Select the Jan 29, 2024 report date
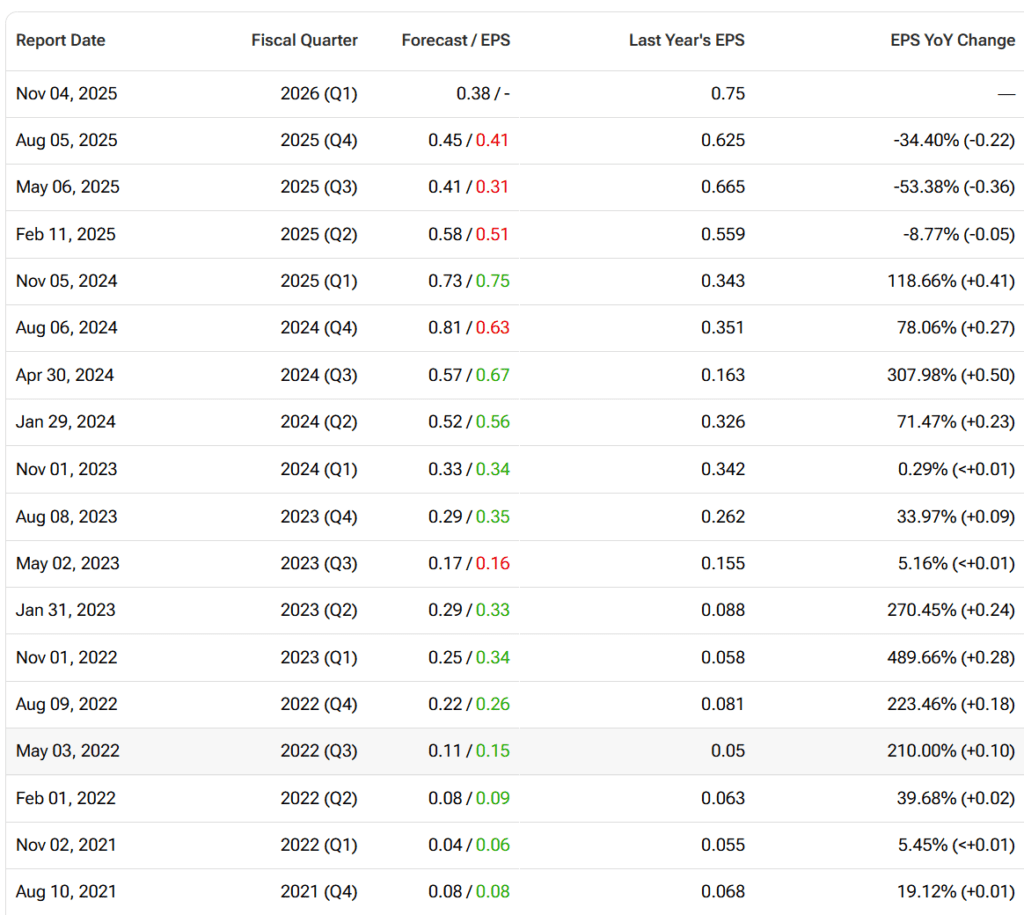Viewport: 1024px width, 915px height. [65, 422]
